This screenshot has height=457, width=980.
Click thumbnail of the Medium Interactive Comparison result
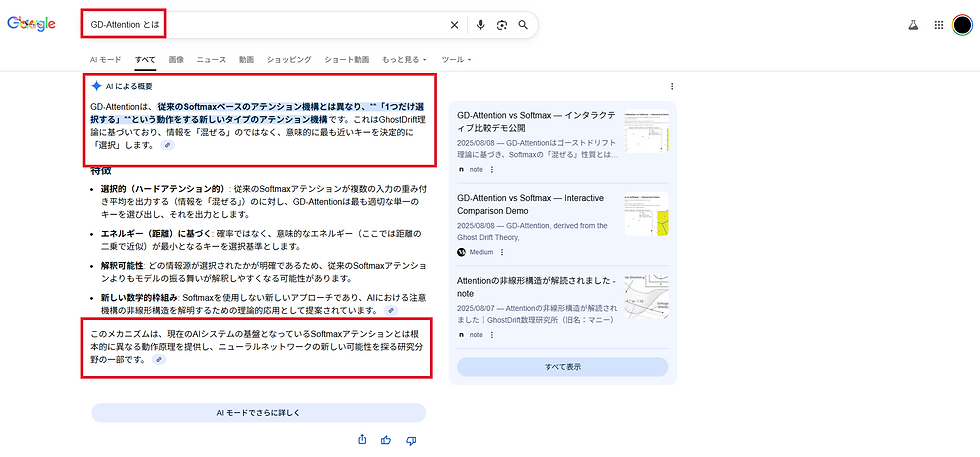coord(646,214)
